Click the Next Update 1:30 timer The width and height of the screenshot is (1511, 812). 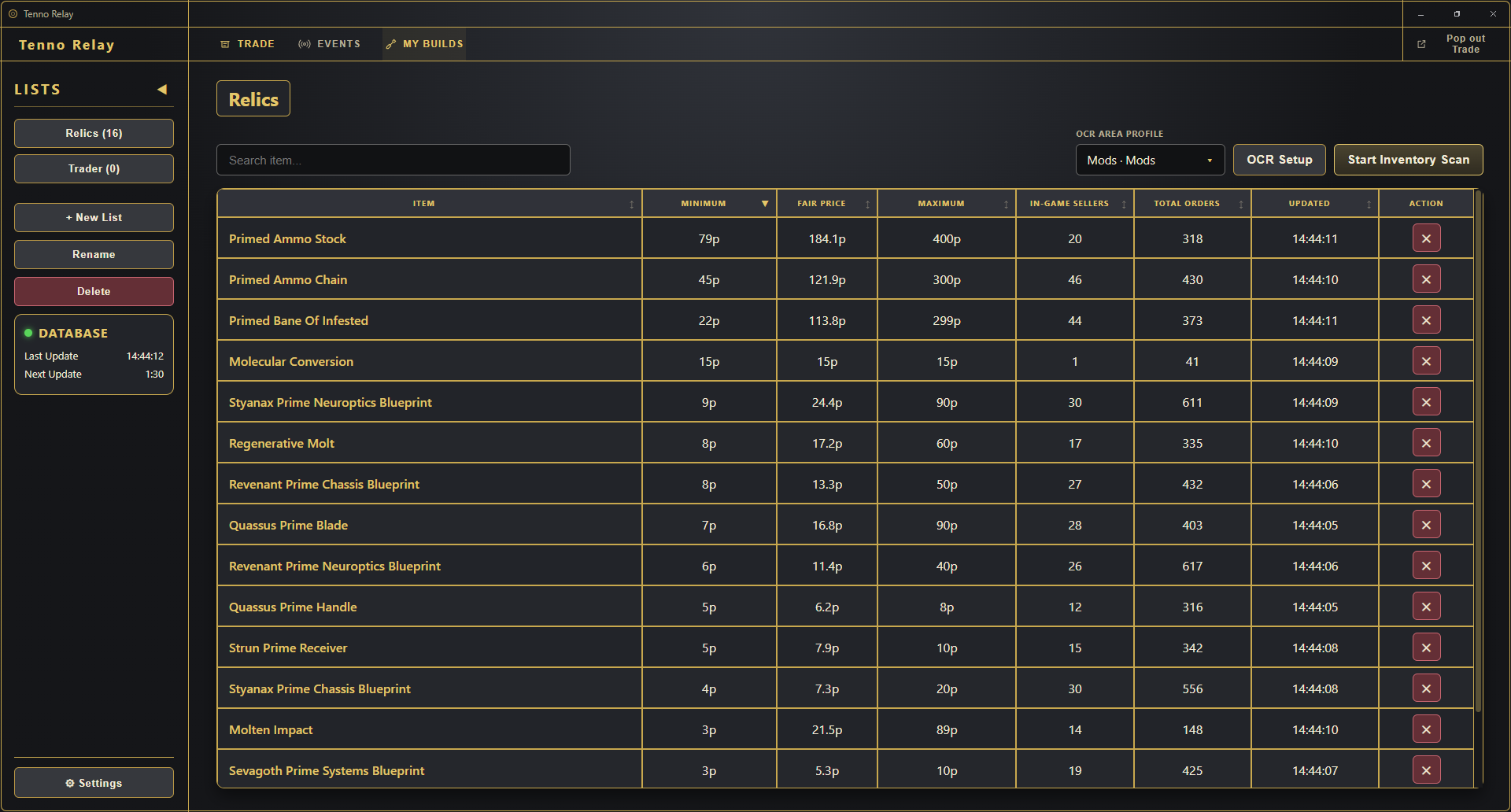pyautogui.click(x=154, y=375)
